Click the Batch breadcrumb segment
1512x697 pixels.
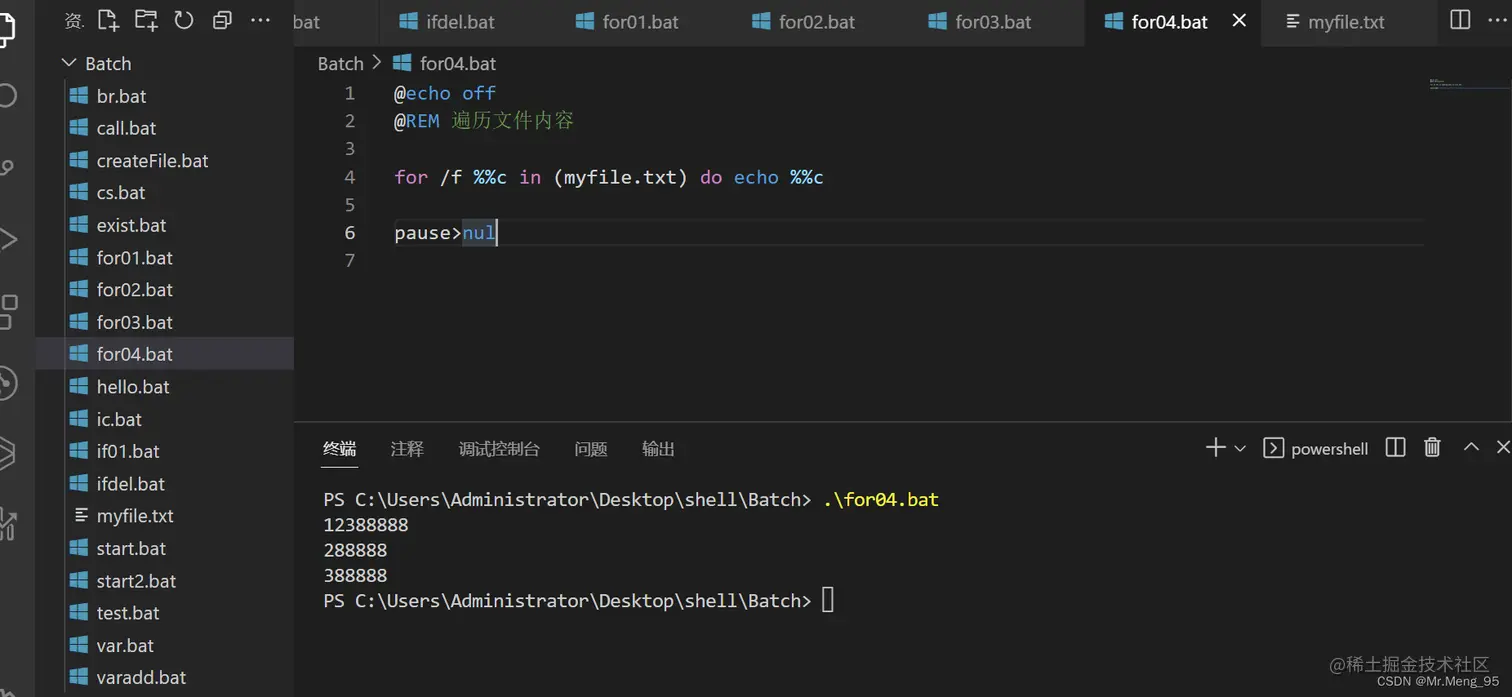pyautogui.click(x=340, y=63)
